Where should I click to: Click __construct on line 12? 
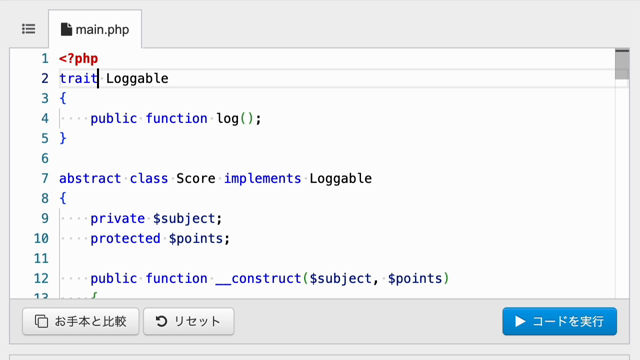(x=258, y=278)
